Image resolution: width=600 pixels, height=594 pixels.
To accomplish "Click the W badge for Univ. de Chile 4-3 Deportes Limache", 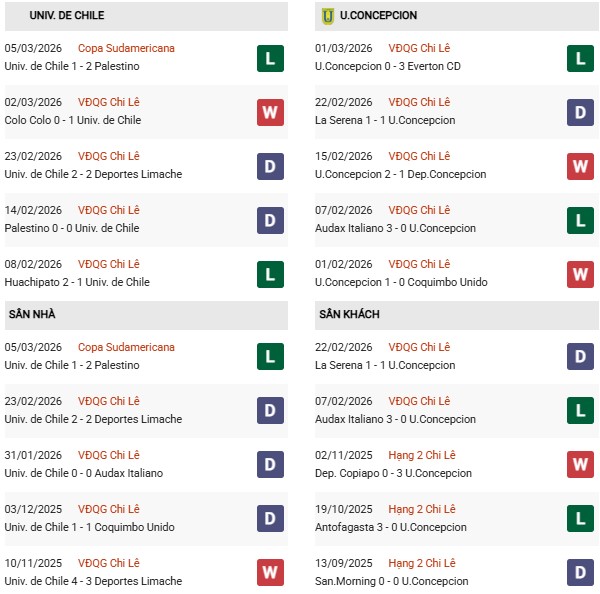I will coord(270,573).
